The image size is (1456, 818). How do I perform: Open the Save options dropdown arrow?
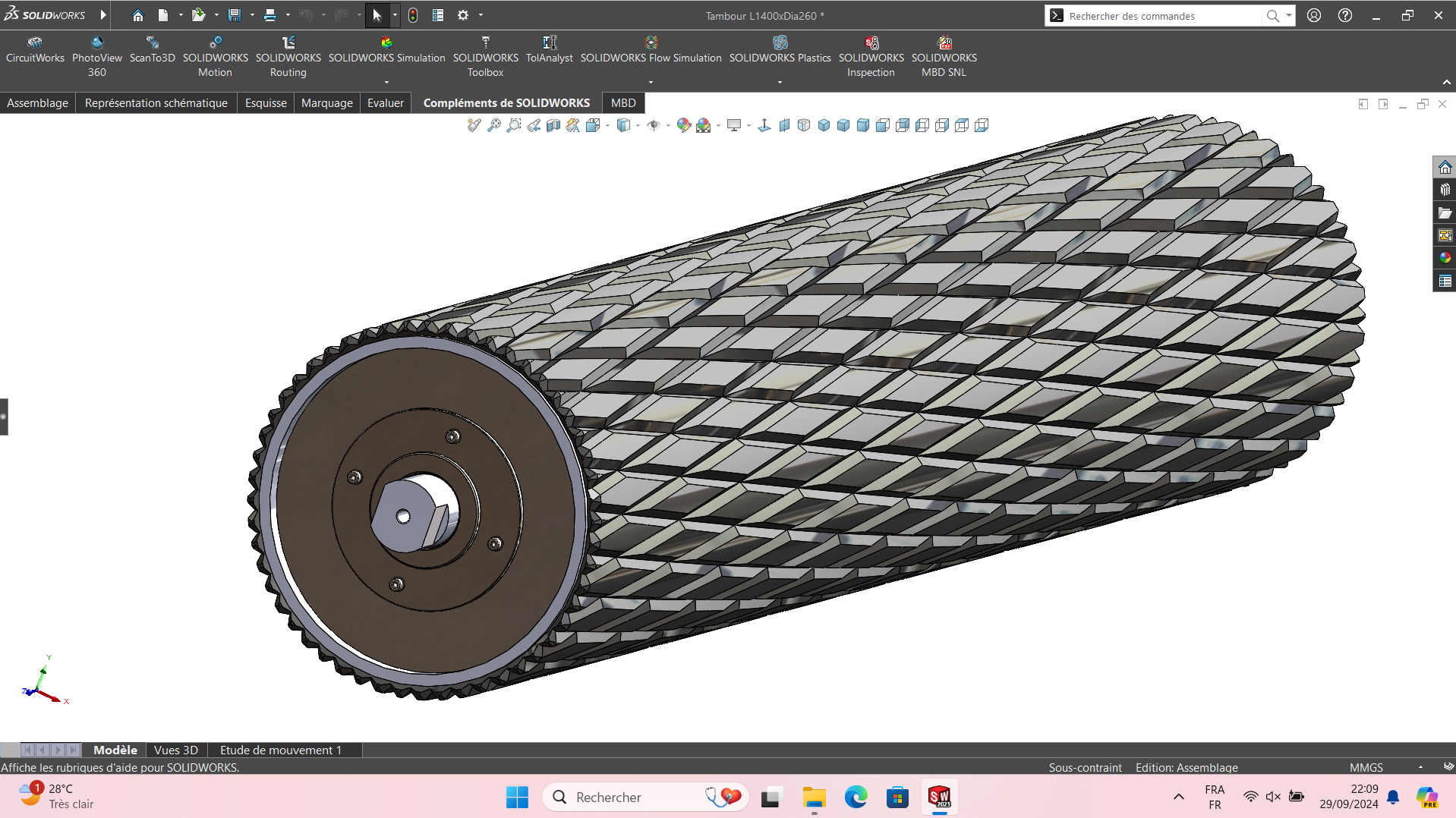(x=252, y=15)
